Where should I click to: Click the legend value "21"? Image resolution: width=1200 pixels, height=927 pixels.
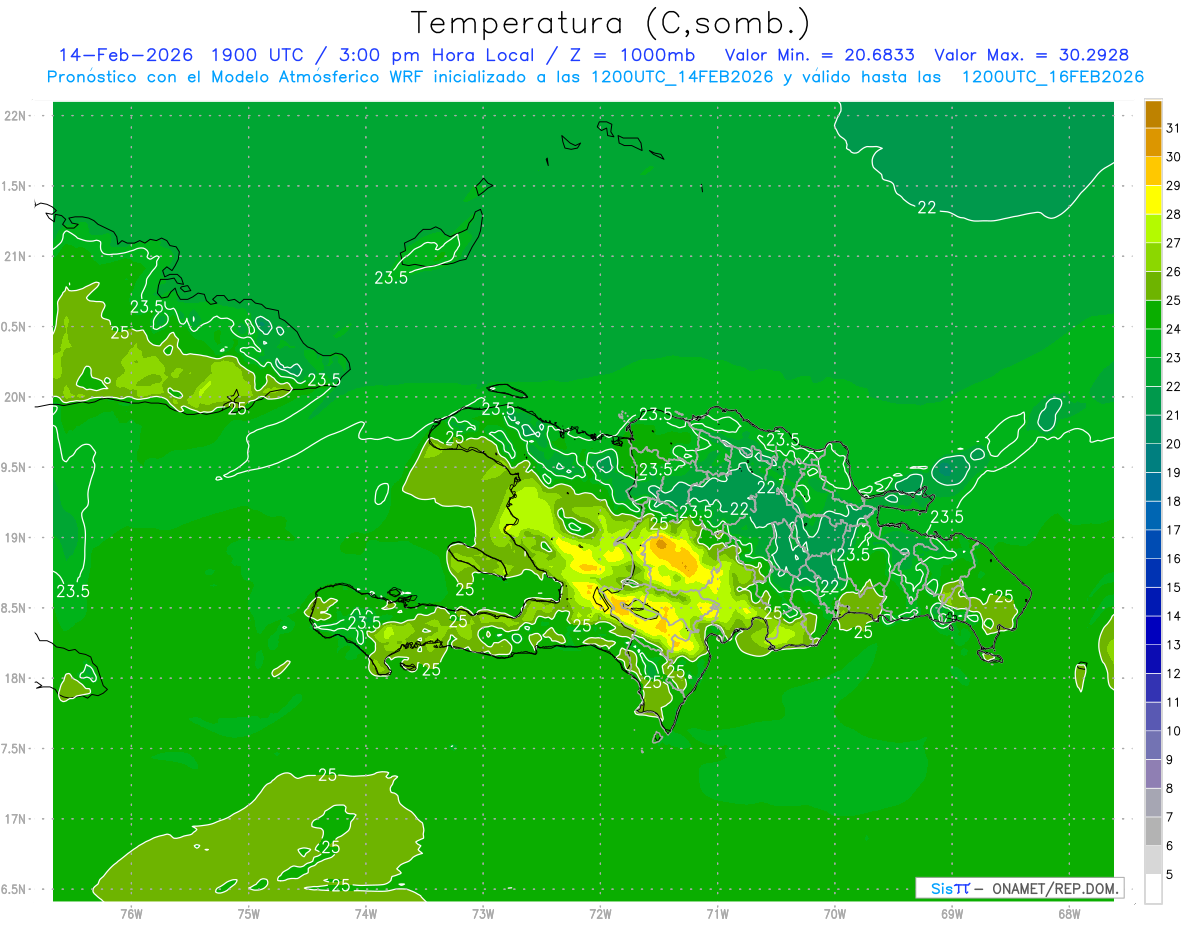pos(1174,415)
